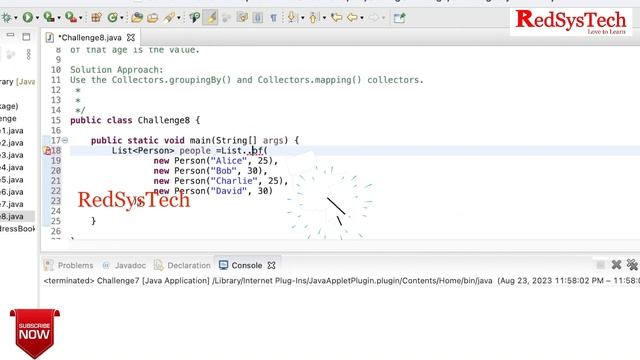
Task: Click the Debug bug icon in toolbar
Action: pos(7,18)
